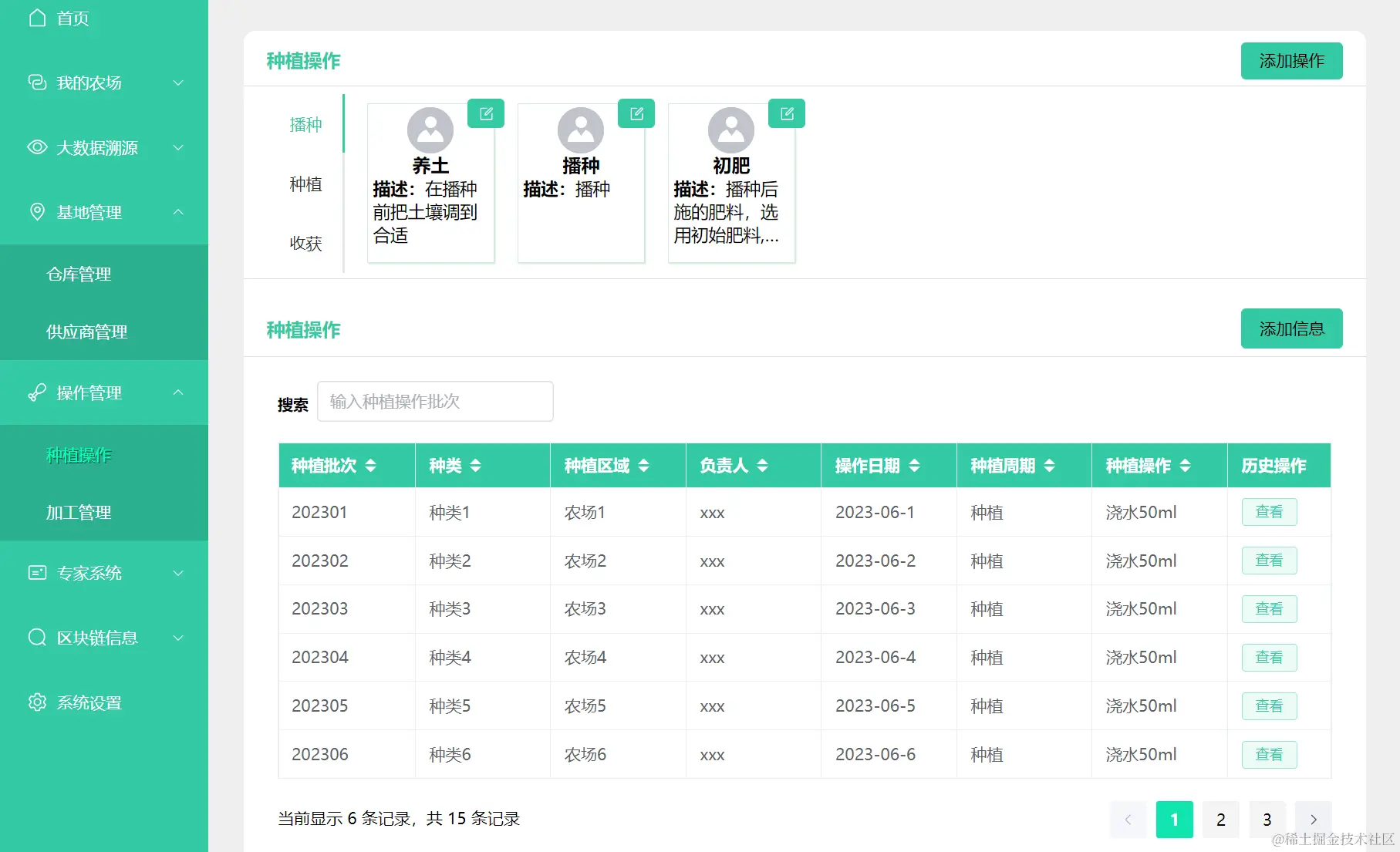Click the 大数据溯源 eye icon
Viewport: 1400px width, 852px height.
pos(36,147)
